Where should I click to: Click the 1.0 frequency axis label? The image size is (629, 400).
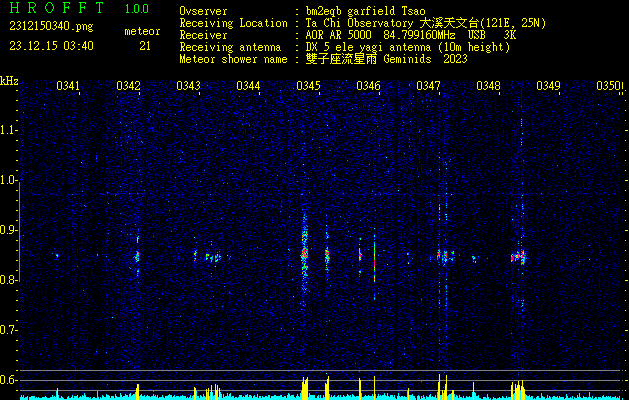coord(9,180)
